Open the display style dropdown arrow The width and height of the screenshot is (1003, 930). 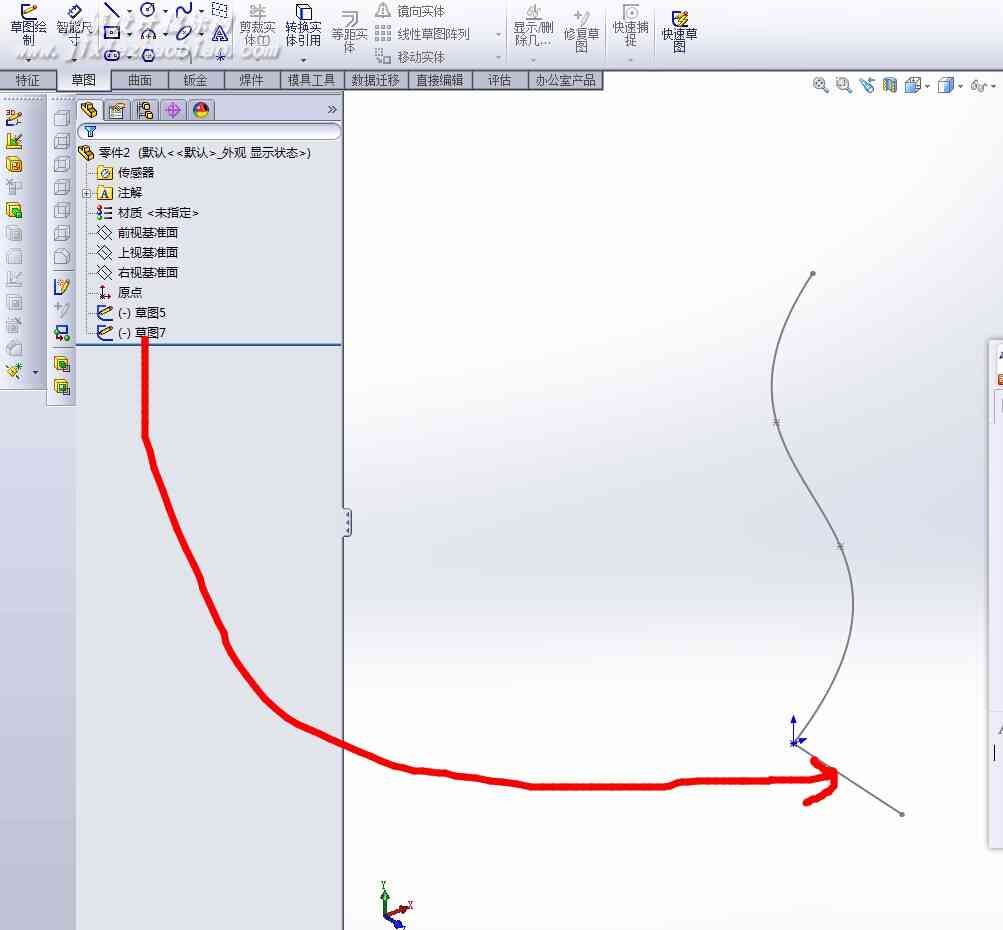pyautogui.click(x=961, y=86)
